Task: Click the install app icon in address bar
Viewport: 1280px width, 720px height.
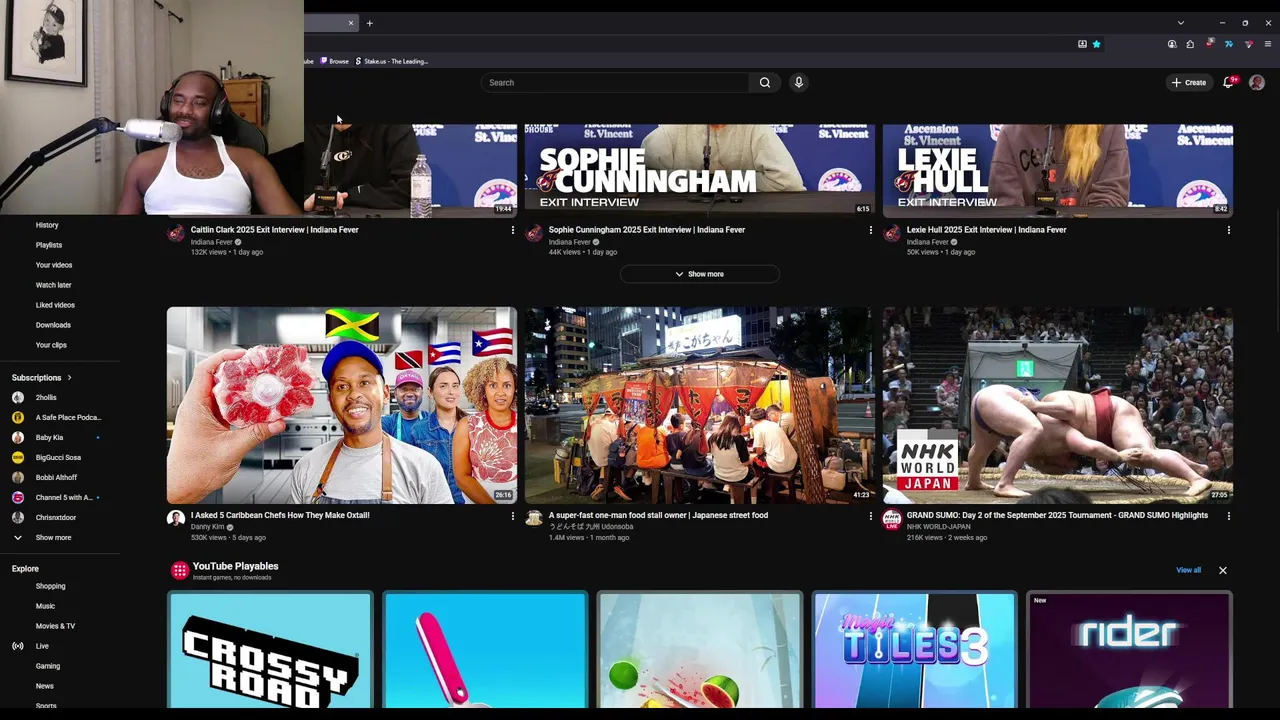Action: 1082,44
